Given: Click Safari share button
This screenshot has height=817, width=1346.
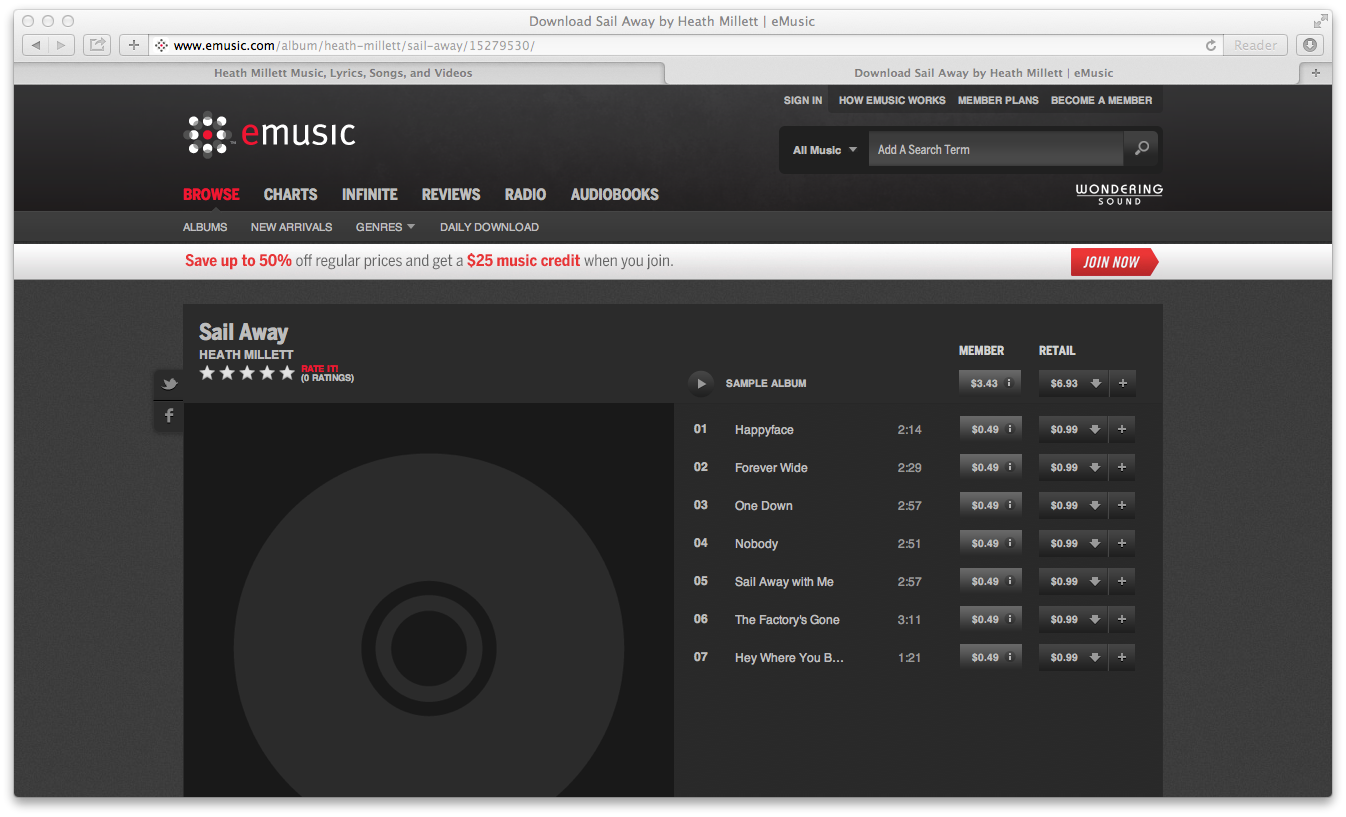Looking at the screenshot, I should point(97,45).
